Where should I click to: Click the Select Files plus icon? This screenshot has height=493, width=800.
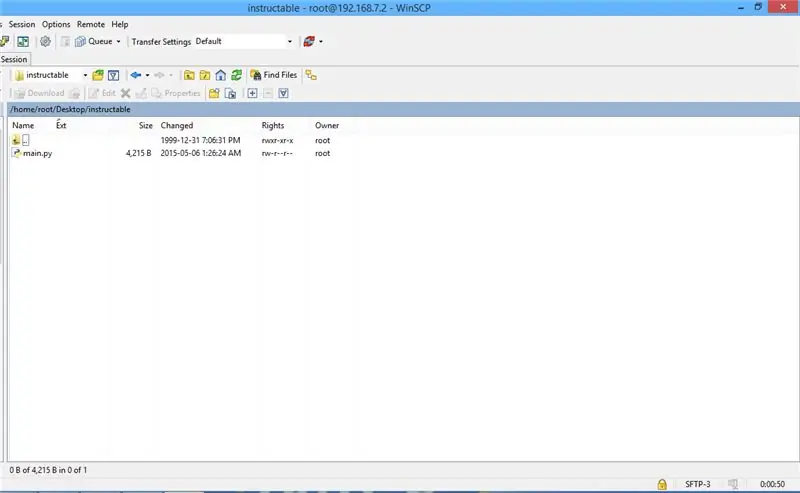[253, 93]
